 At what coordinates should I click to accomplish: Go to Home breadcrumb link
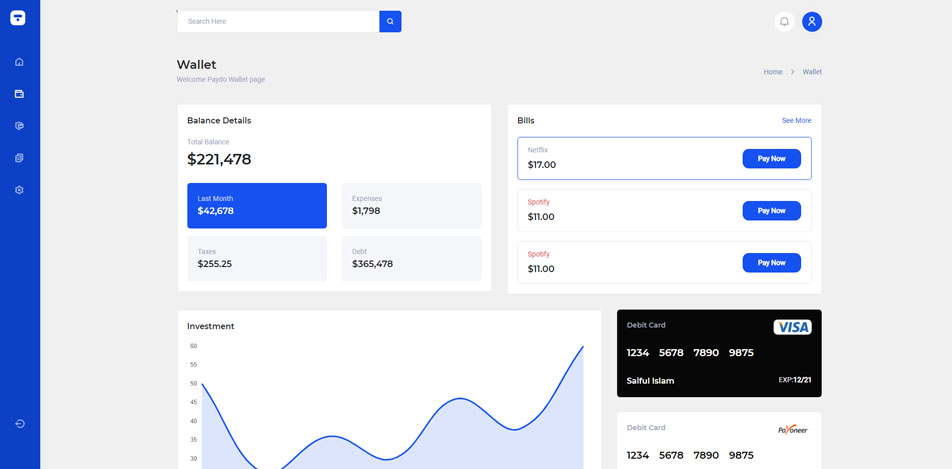coord(772,72)
